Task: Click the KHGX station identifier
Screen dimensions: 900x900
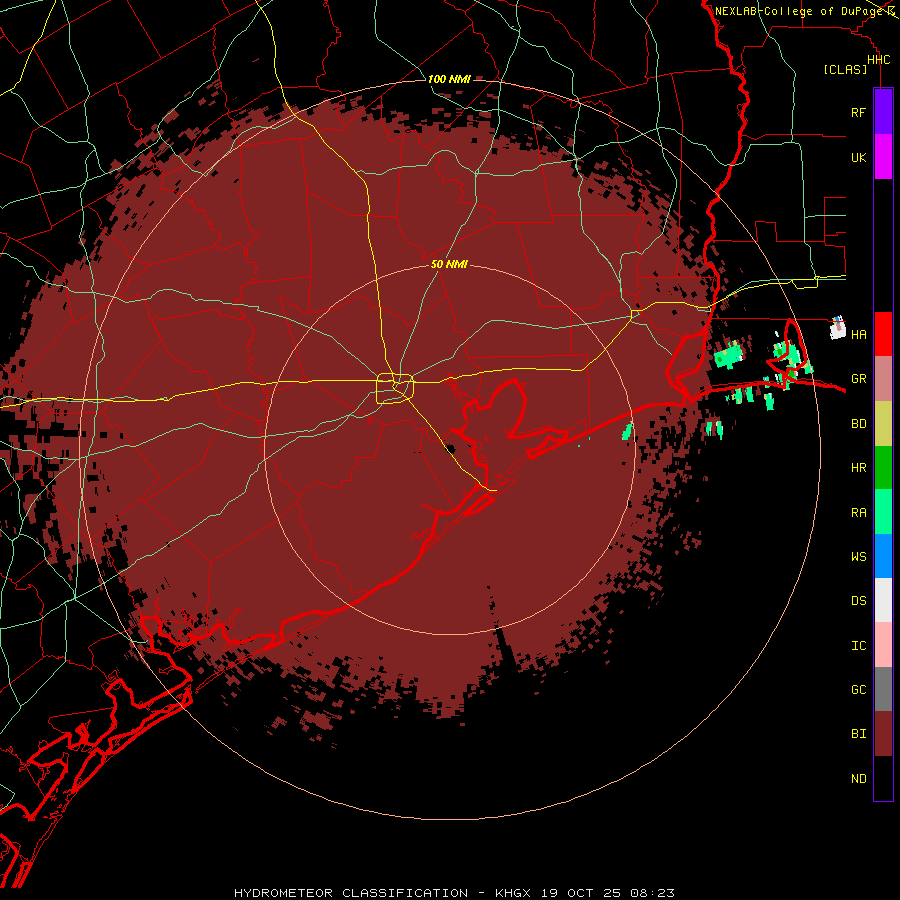Action: 513,893
